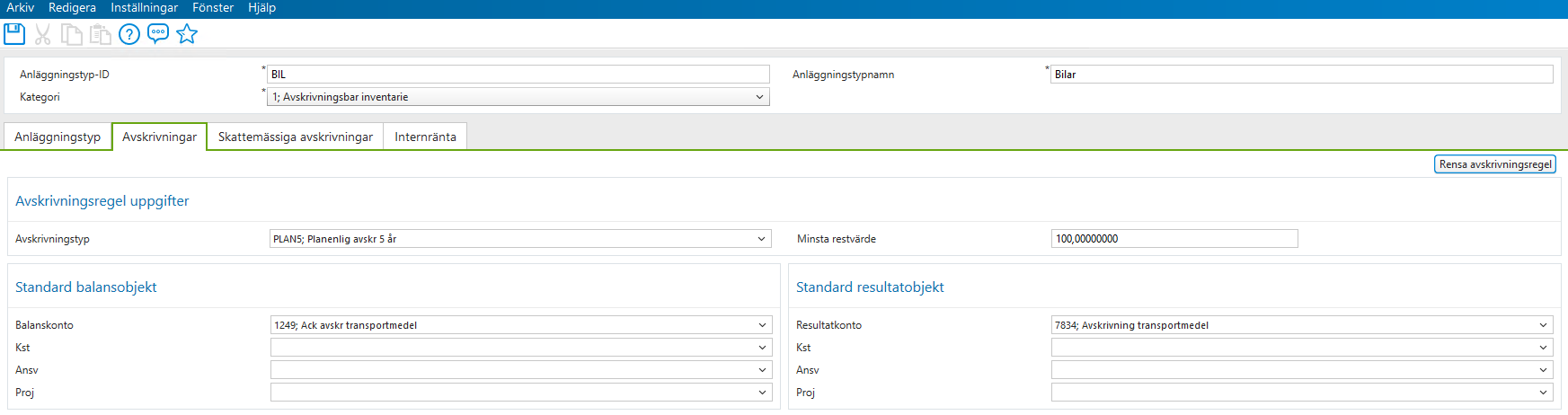Click the Anläggningstypnamn label

pyautogui.click(x=843, y=75)
